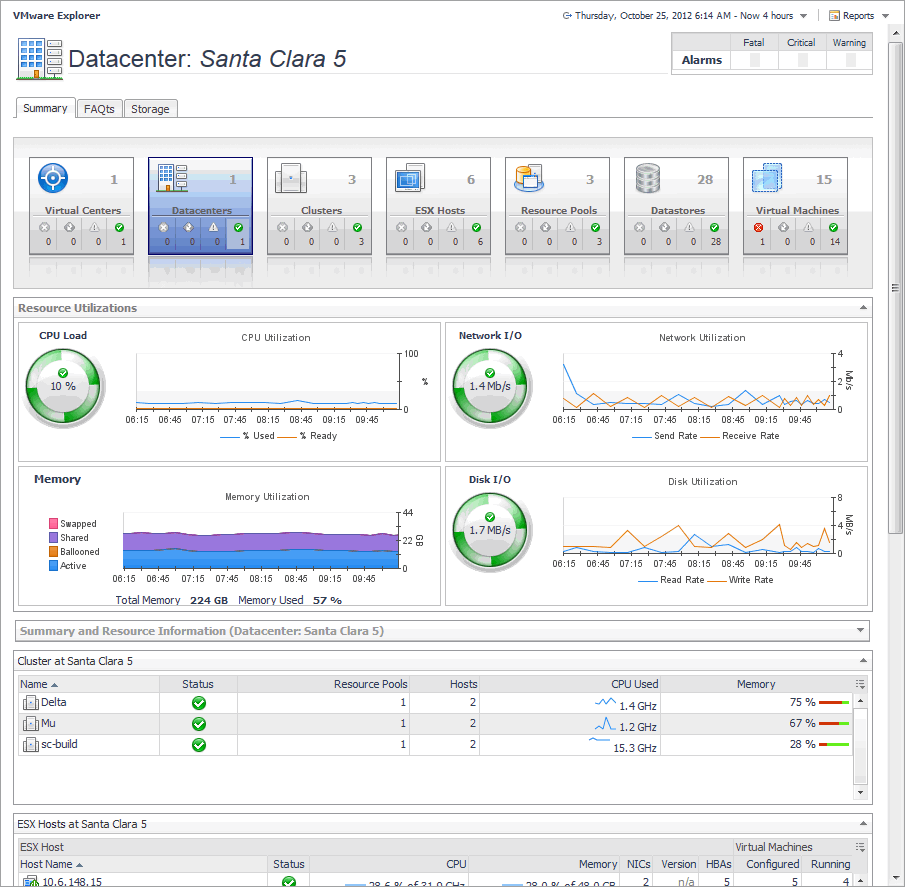905x887 pixels.
Task: Click Delta's 75 % memory bar
Action: point(834,702)
